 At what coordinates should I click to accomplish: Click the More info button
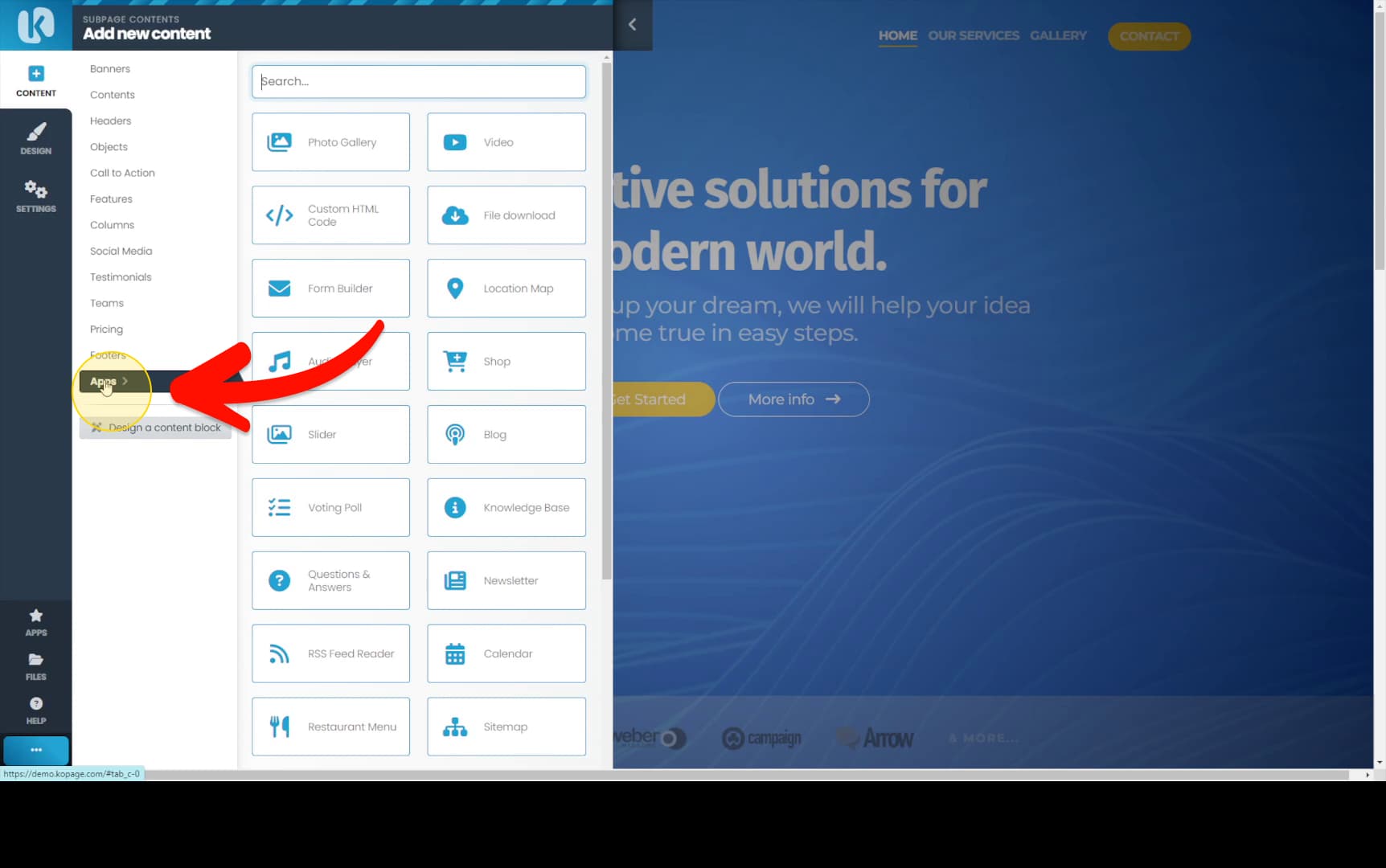point(793,399)
